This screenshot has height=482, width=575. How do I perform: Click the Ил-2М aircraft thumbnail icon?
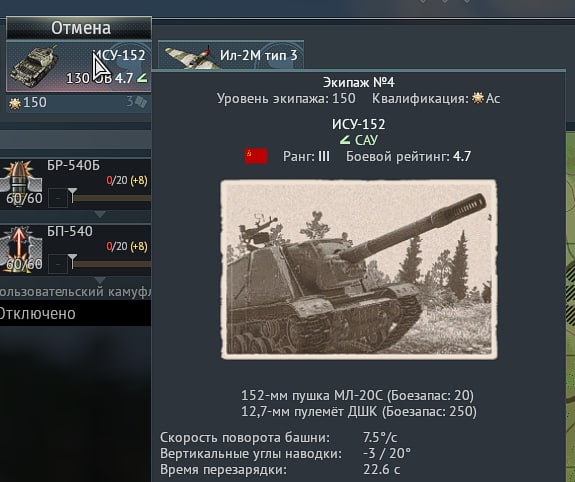(x=191, y=57)
